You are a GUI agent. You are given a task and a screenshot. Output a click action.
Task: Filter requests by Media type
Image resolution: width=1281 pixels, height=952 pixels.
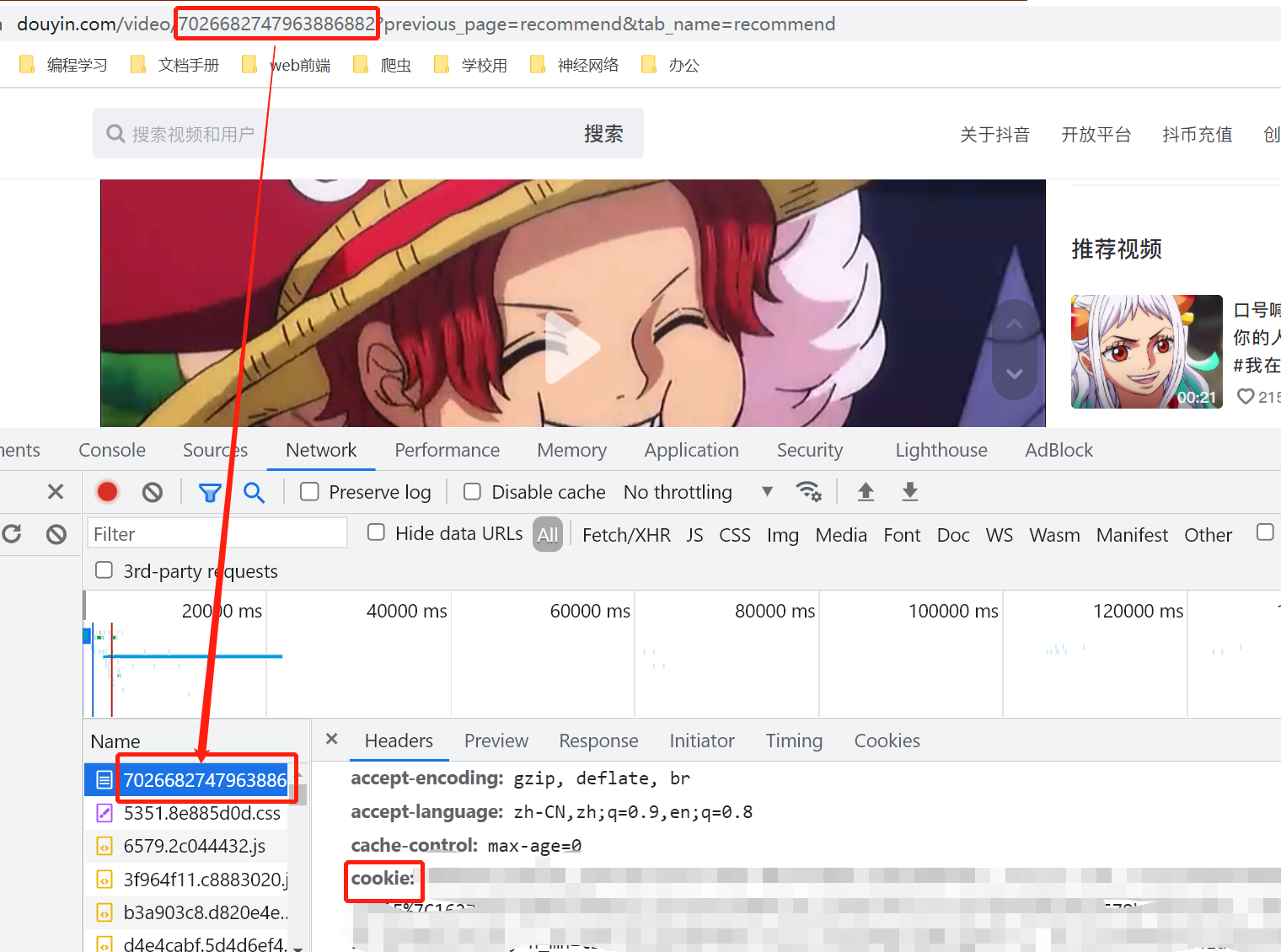click(841, 535)
